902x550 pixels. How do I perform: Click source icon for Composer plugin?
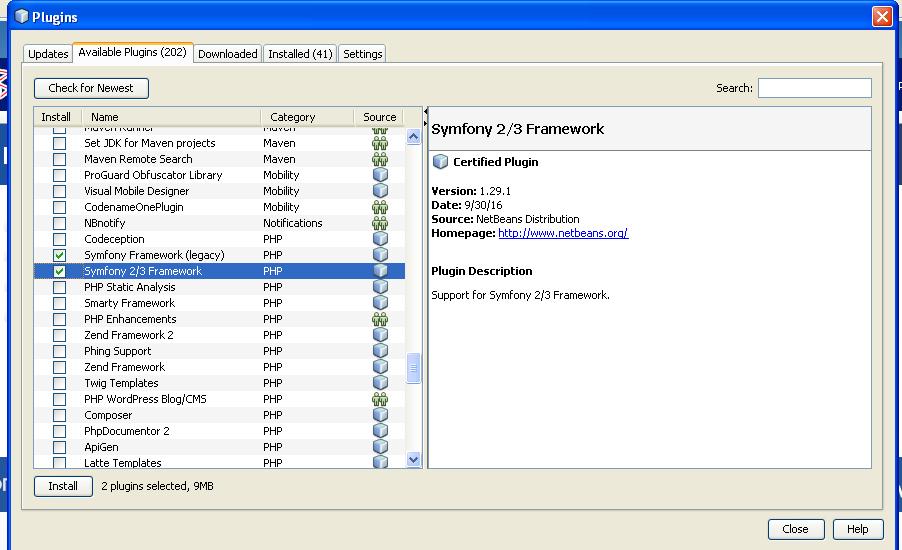click(380, 415)
